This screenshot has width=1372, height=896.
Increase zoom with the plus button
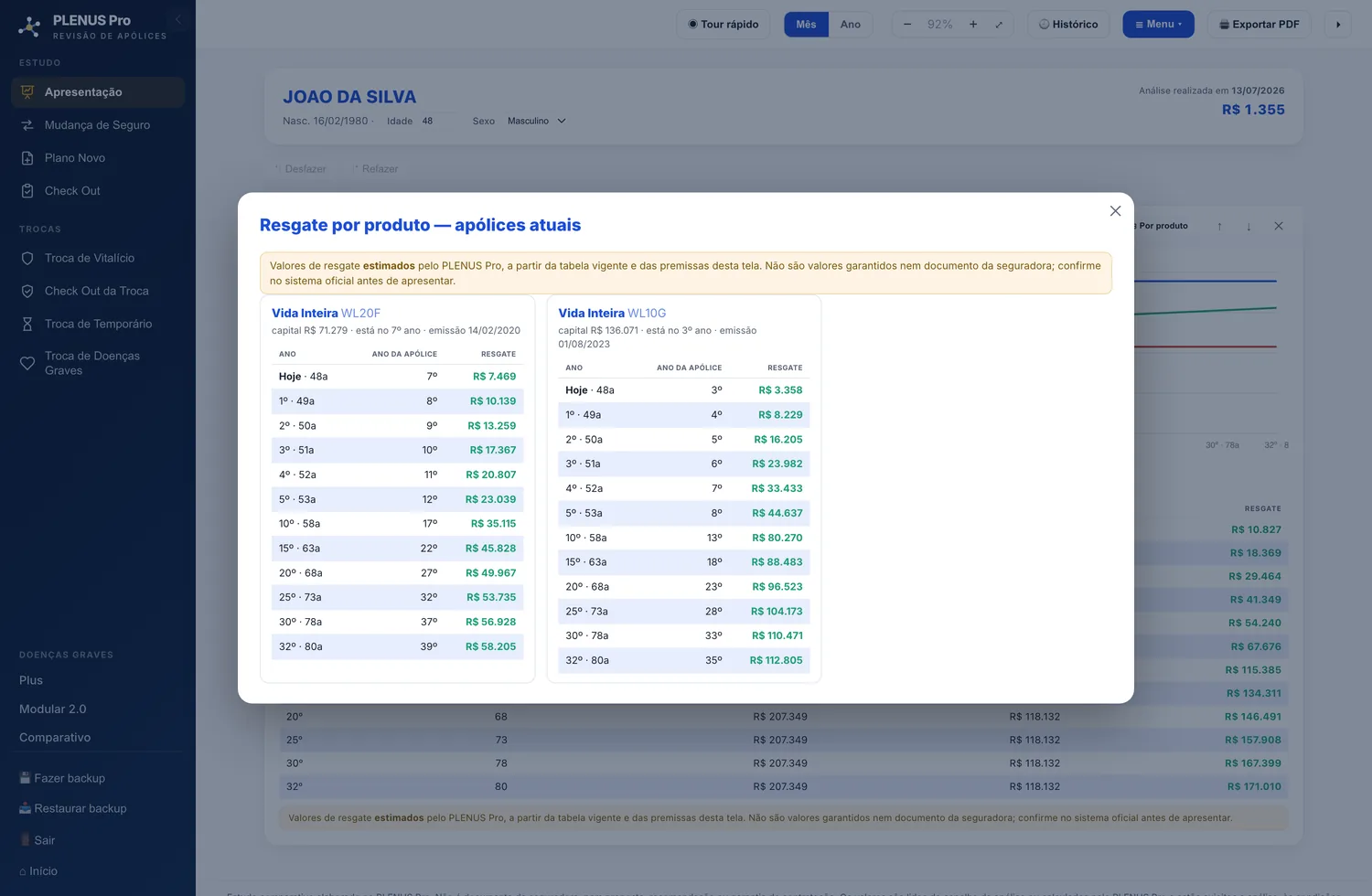click(973, 25)
